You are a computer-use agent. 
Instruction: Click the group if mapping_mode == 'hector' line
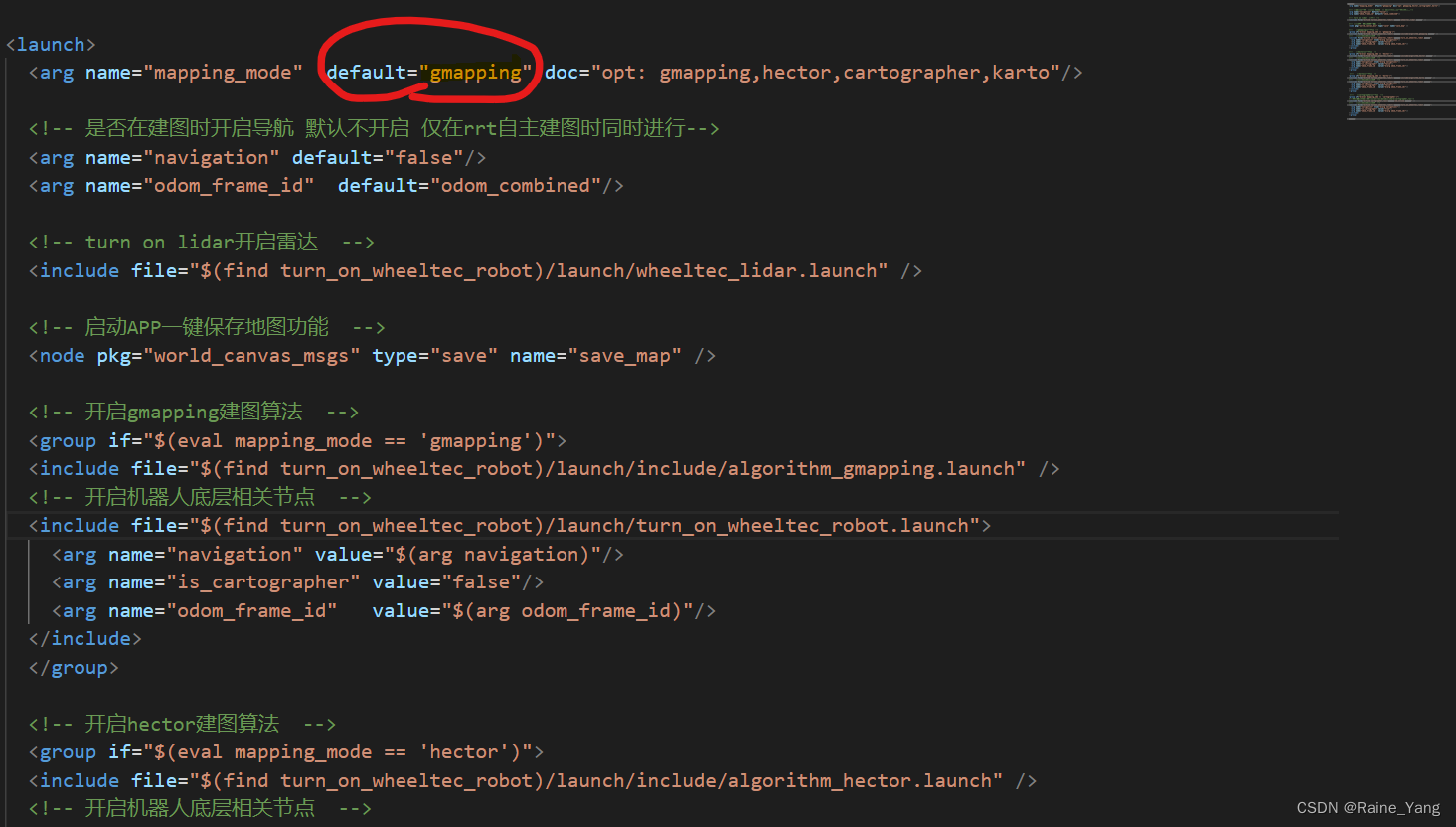click(x=286, y=752)
